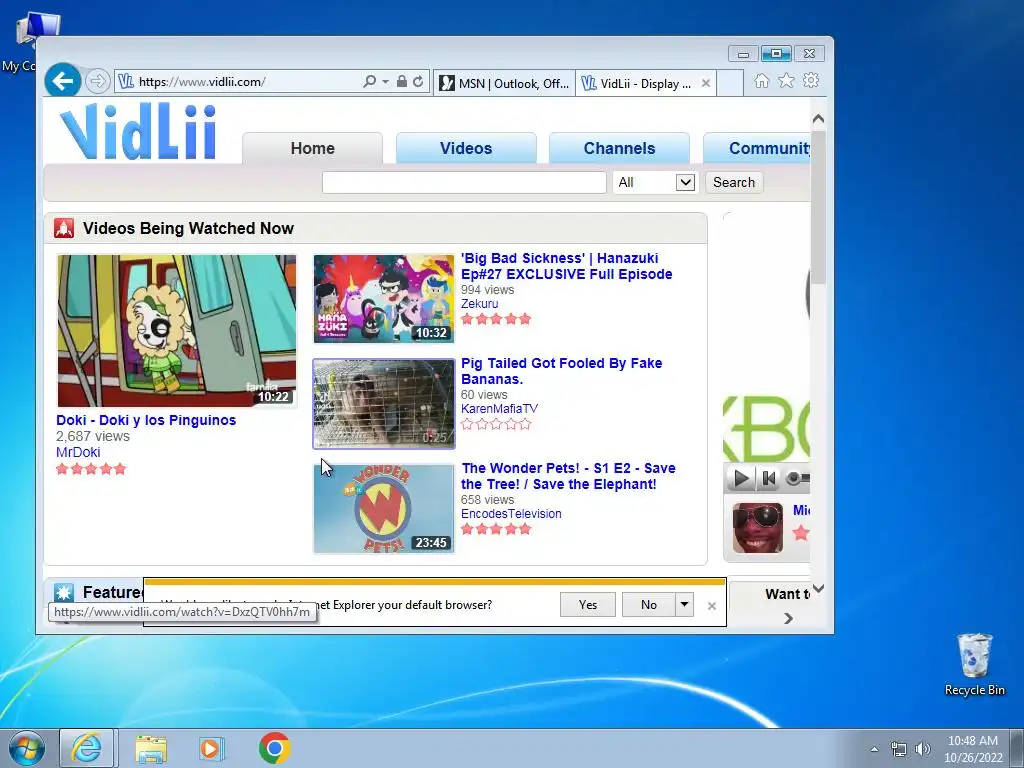This screenshot has height=768, width=1024.
Task: Open File Explorer from the taskbar
Action: point(151,748)
